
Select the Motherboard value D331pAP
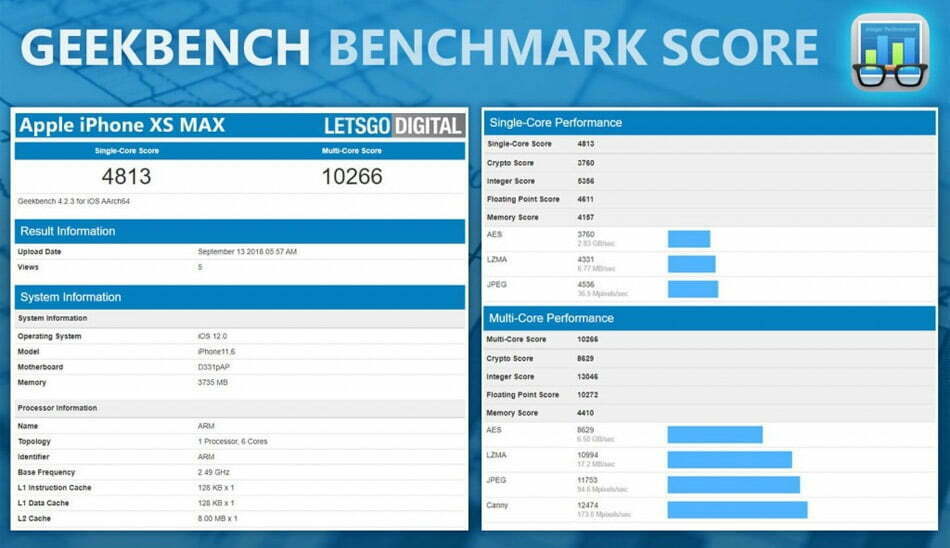(x=214, y=367)
